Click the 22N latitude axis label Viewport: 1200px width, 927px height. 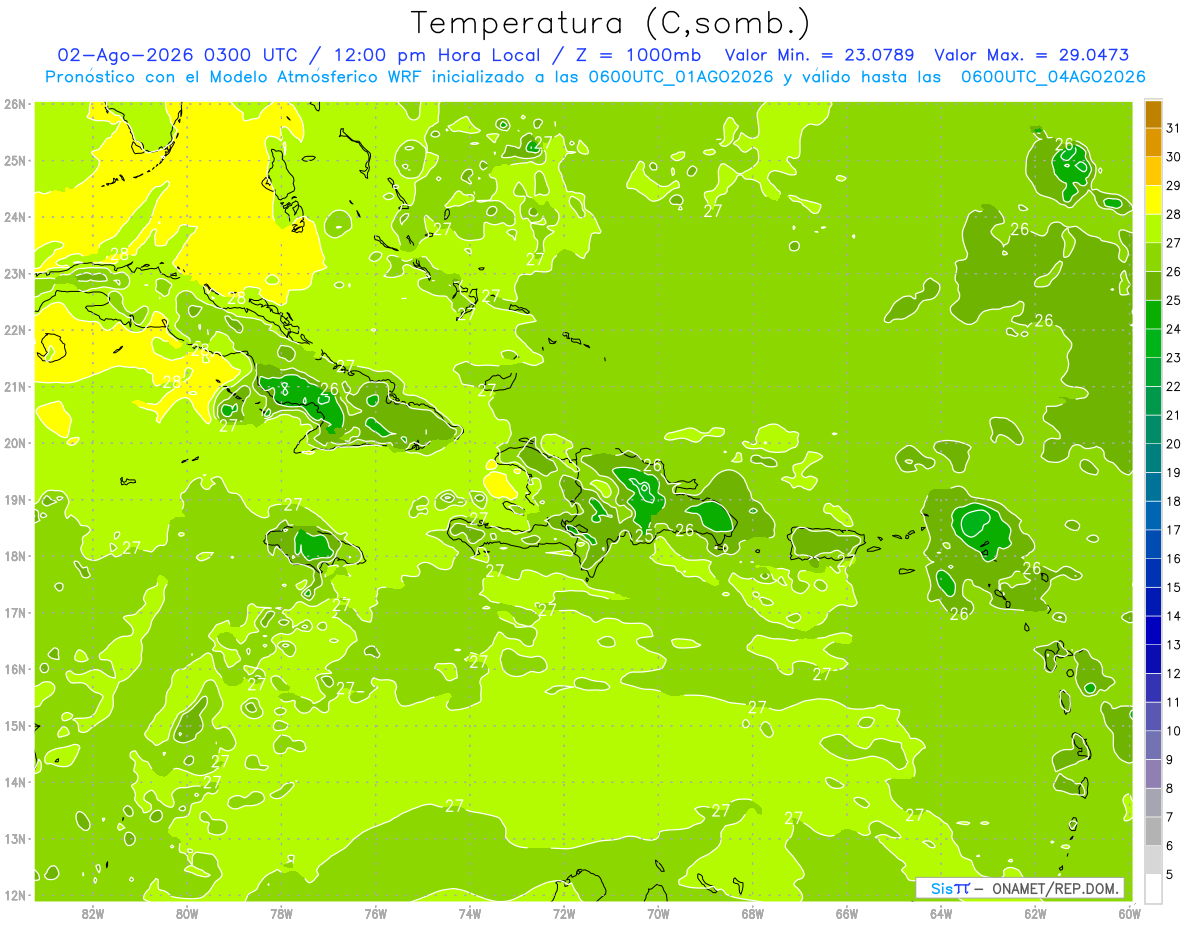(15, 330)
